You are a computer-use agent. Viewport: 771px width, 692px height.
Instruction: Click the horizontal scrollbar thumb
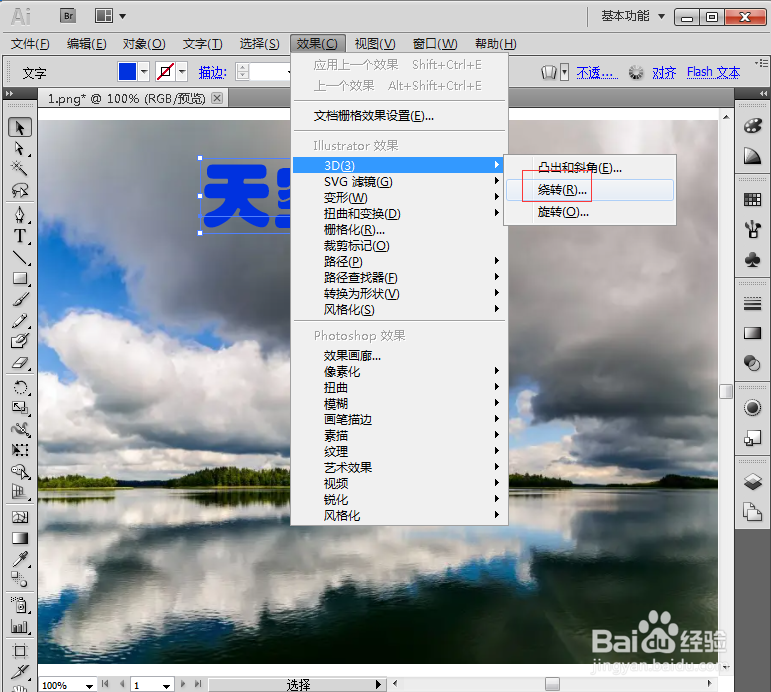click(x=552, y=684)
